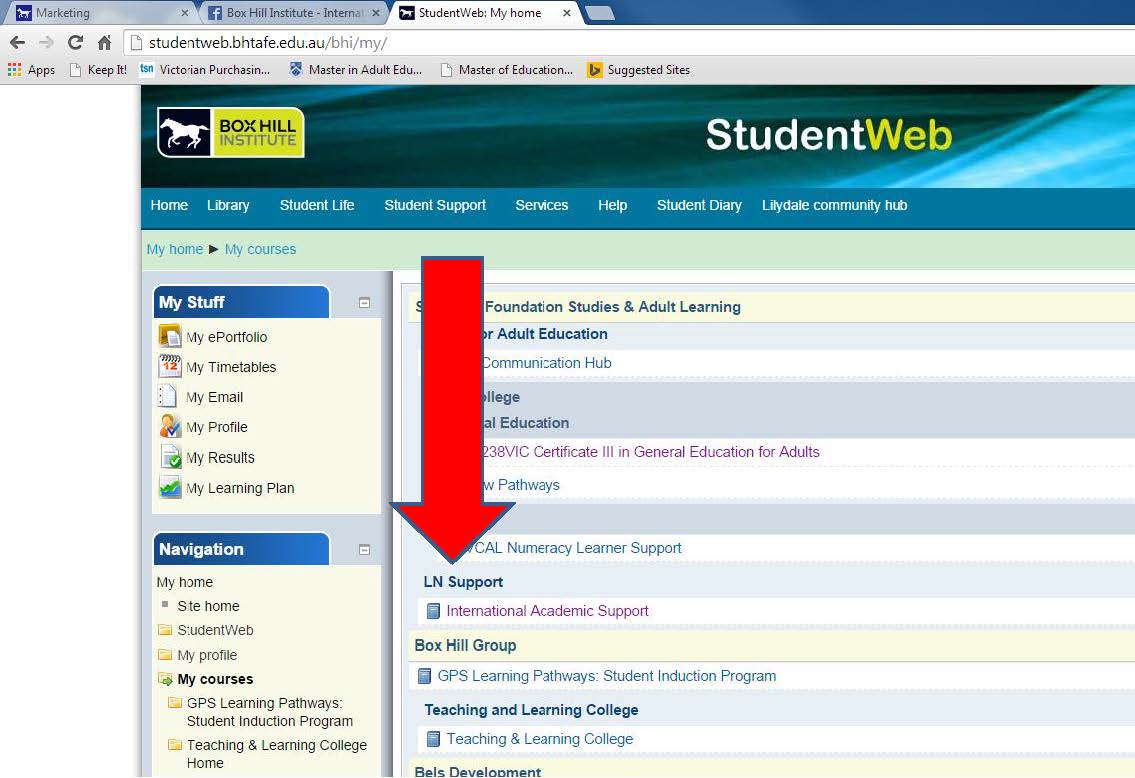The image size is (1135, 778).
Task: Open the Communication Hub course link
Action: pos(547,363)
